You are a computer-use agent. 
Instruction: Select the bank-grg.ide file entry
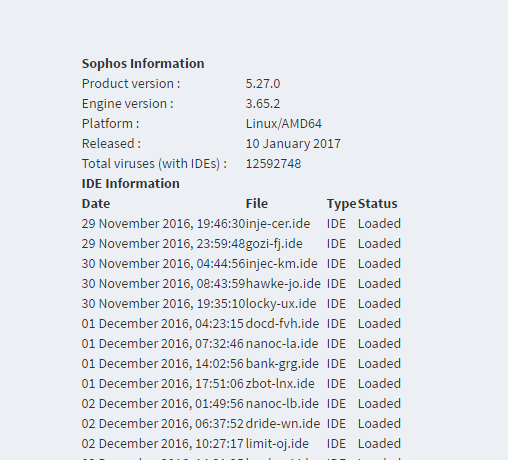[282, 364]
